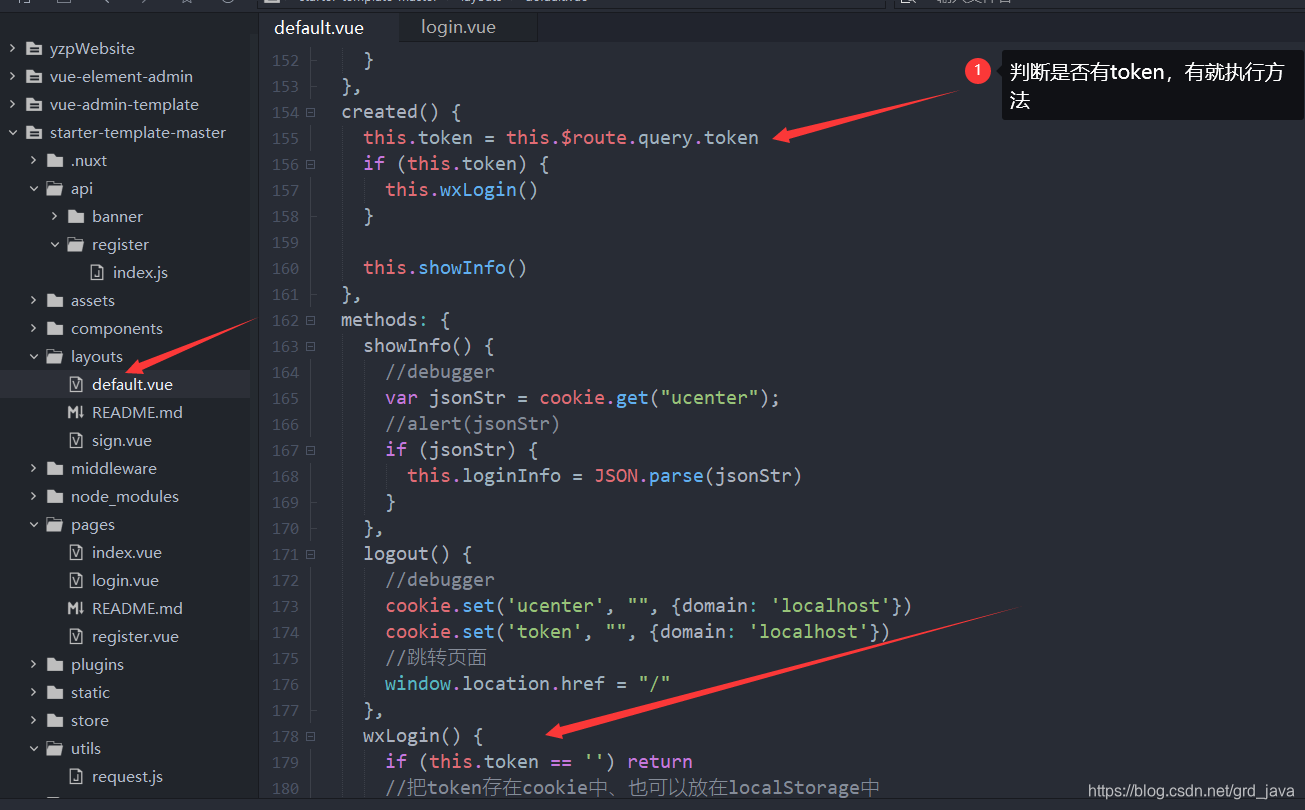The width and height of the screenshot is (1305, 810).
Task: Click 'this.$route.query.token' on line 155
Action: pyautogui.click(x=632, y=138)
